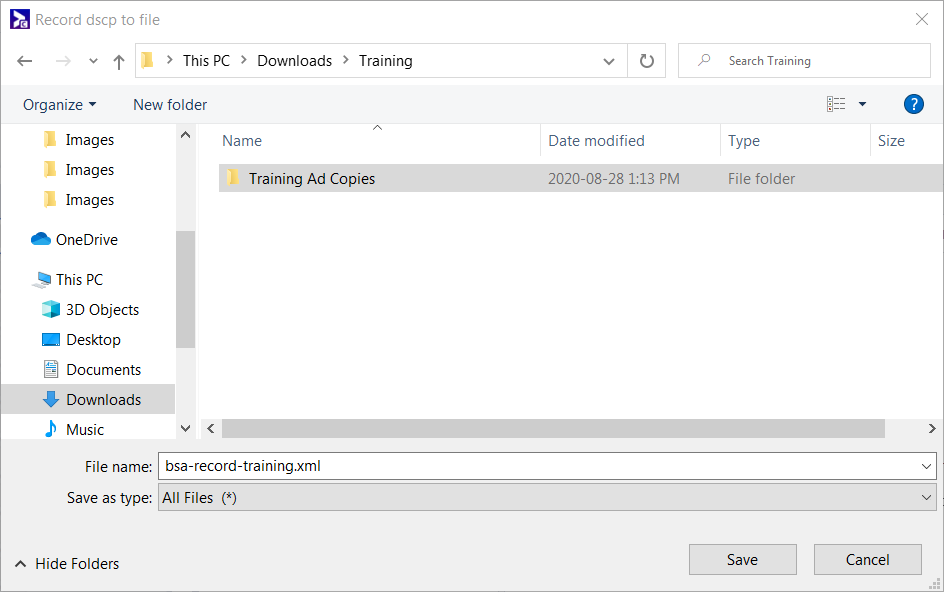Open the Help icon

913,104
